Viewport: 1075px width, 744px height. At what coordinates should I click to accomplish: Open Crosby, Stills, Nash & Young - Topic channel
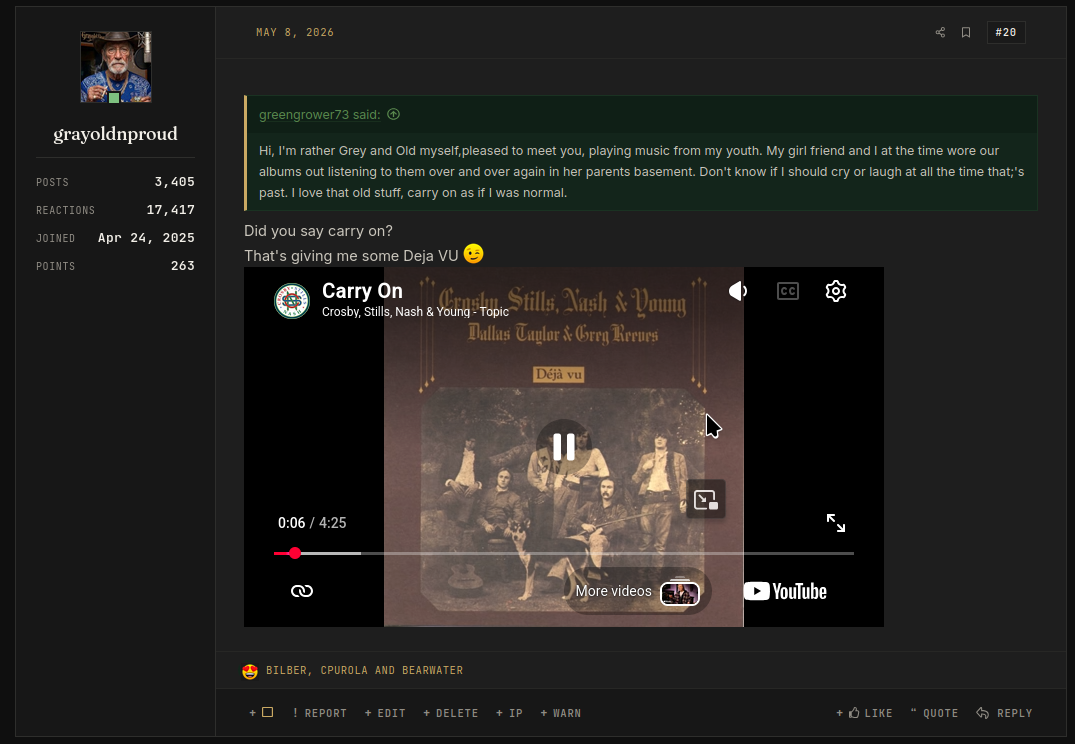(415, 312)
